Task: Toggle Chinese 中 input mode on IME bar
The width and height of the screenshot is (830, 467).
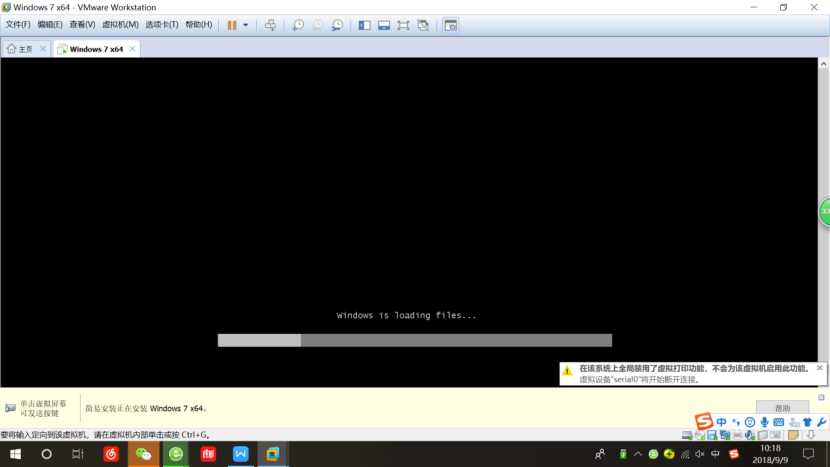Action: (721, 422)
